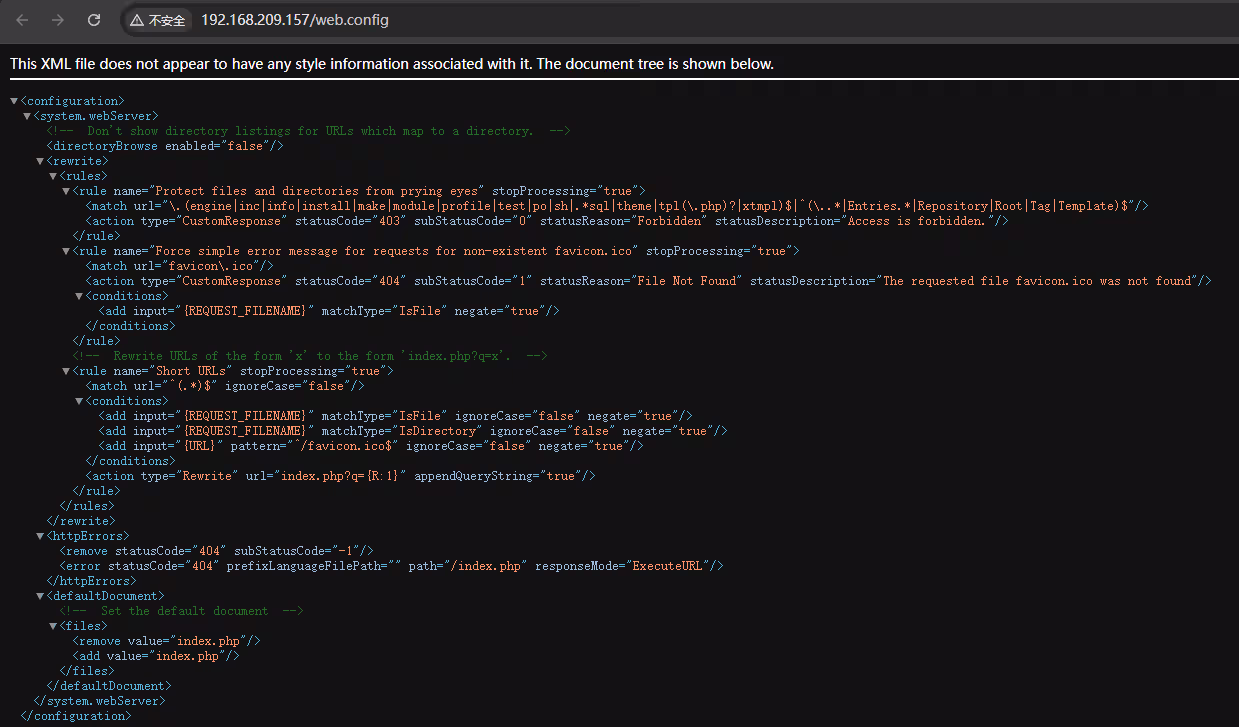Reload the web.config page
Viewport: 1239px width, 727px height.
click(93, 20)
